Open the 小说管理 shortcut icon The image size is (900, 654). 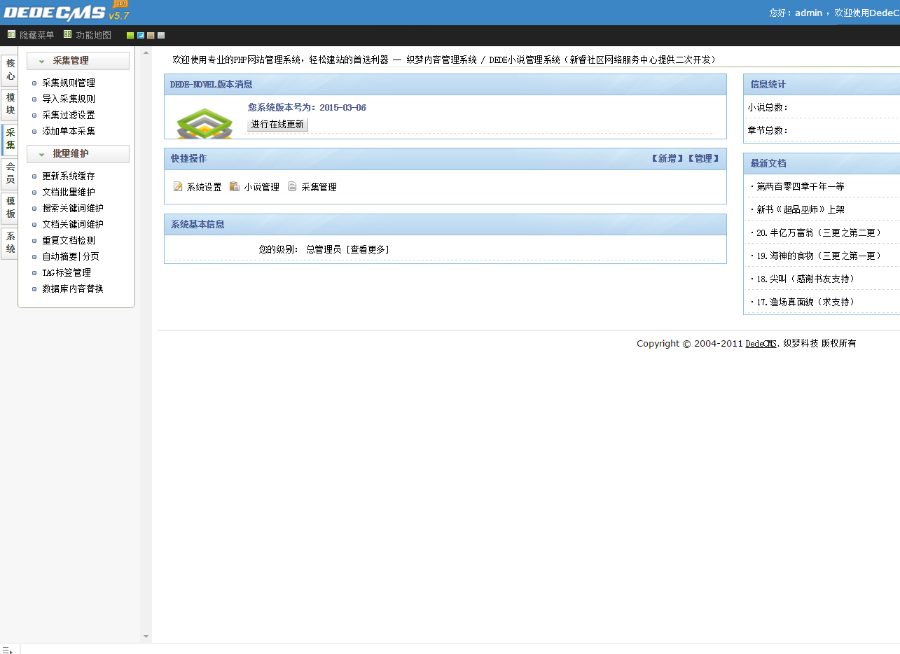pos(235,186)
